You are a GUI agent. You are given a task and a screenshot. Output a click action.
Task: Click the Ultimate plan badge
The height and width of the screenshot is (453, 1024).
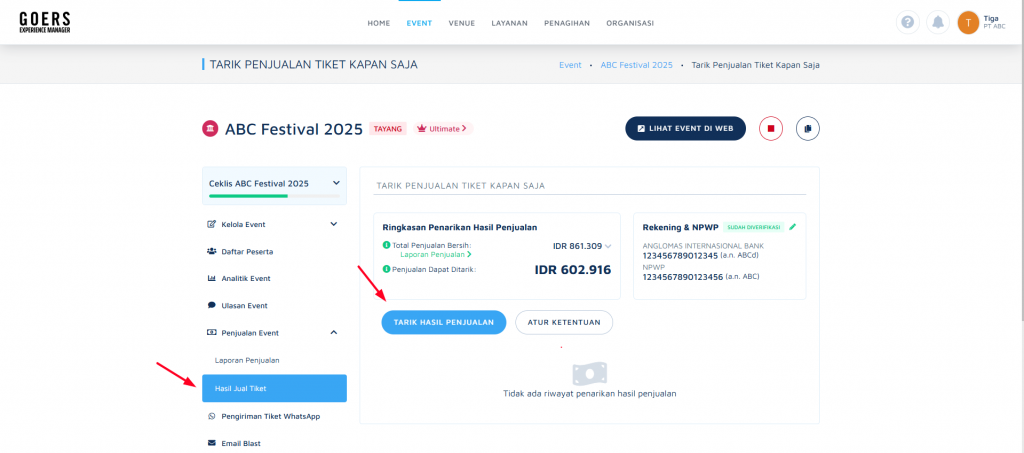[443, 129]
